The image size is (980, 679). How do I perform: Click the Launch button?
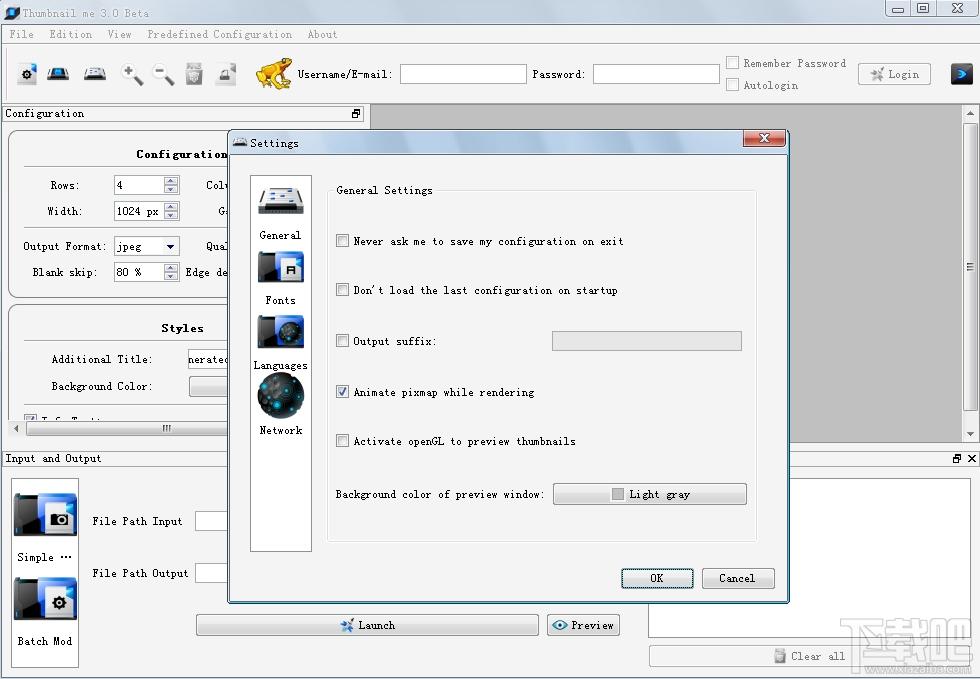pyautogui.click(x=367, y=625)
